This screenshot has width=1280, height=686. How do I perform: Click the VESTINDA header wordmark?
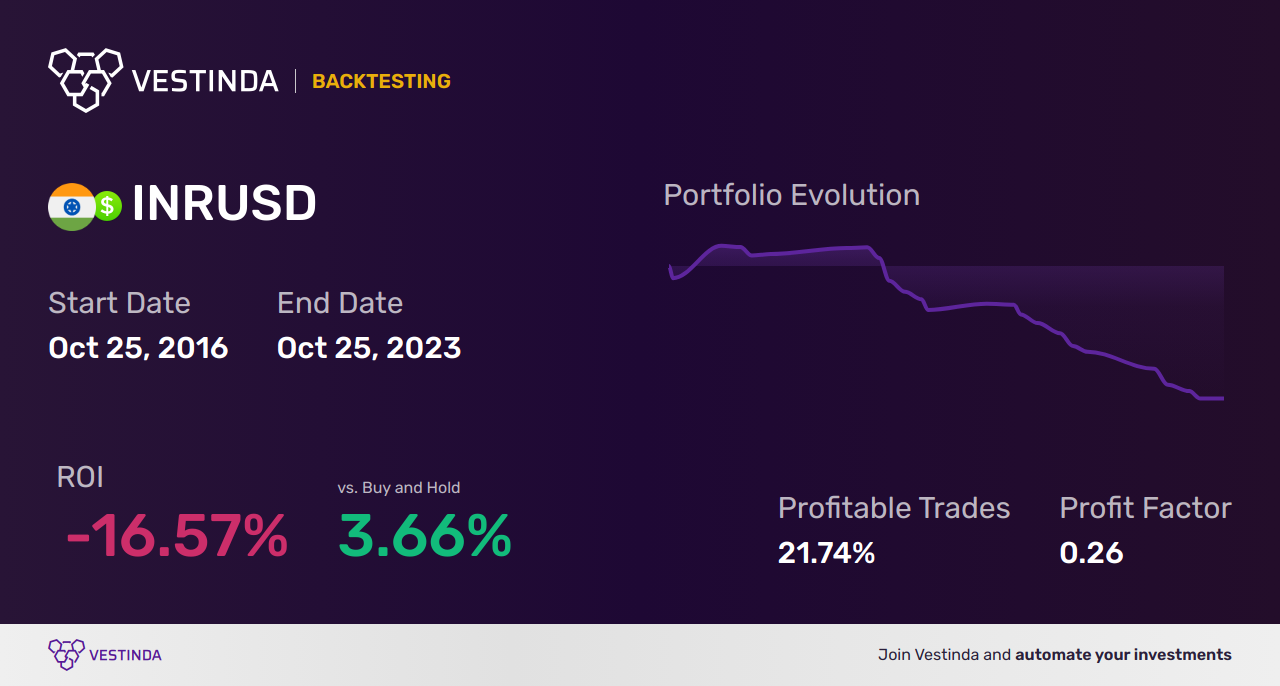coord(205,81)
